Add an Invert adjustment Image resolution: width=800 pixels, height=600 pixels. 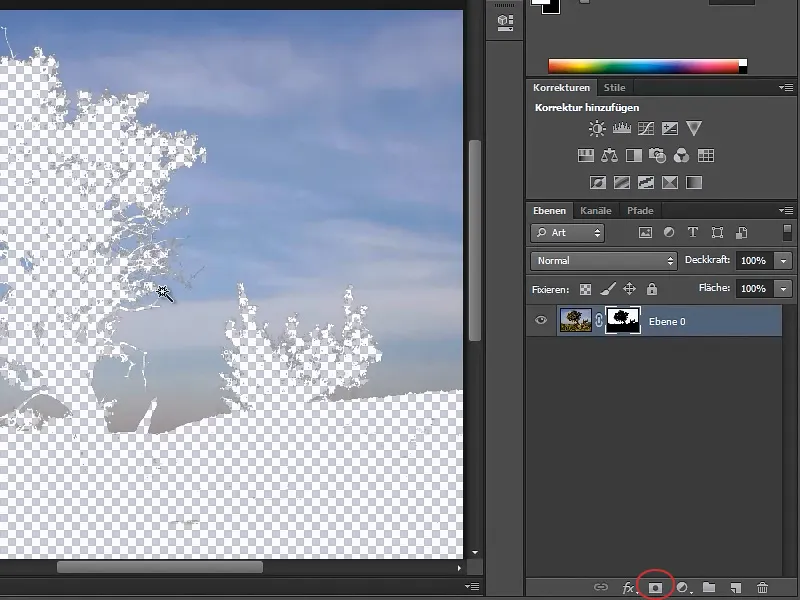[x=597, y=182]
